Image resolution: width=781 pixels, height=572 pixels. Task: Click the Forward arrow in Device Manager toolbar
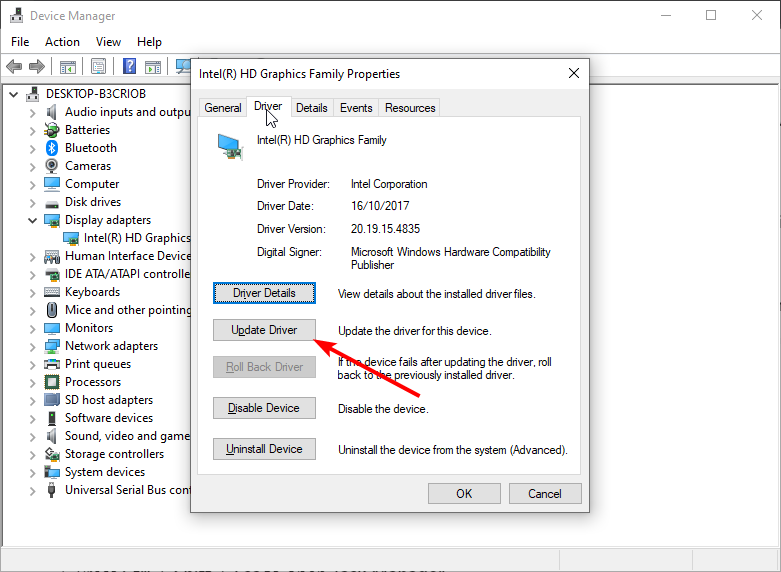coord(37,66)
